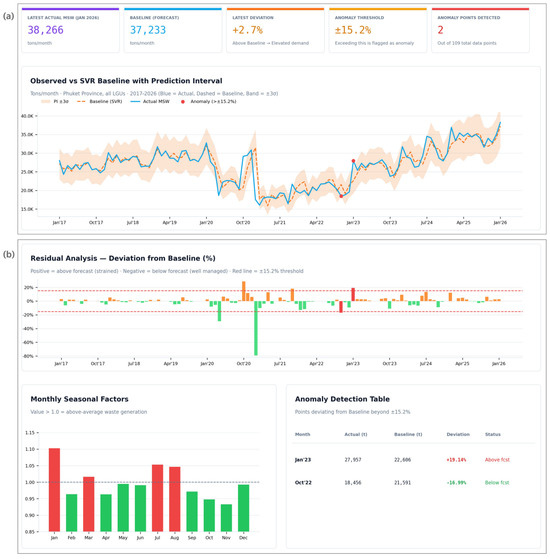The image size is (550, 559).
Task: Select the Baseline Forecast card showing 37,233
Action: point(173,31)
